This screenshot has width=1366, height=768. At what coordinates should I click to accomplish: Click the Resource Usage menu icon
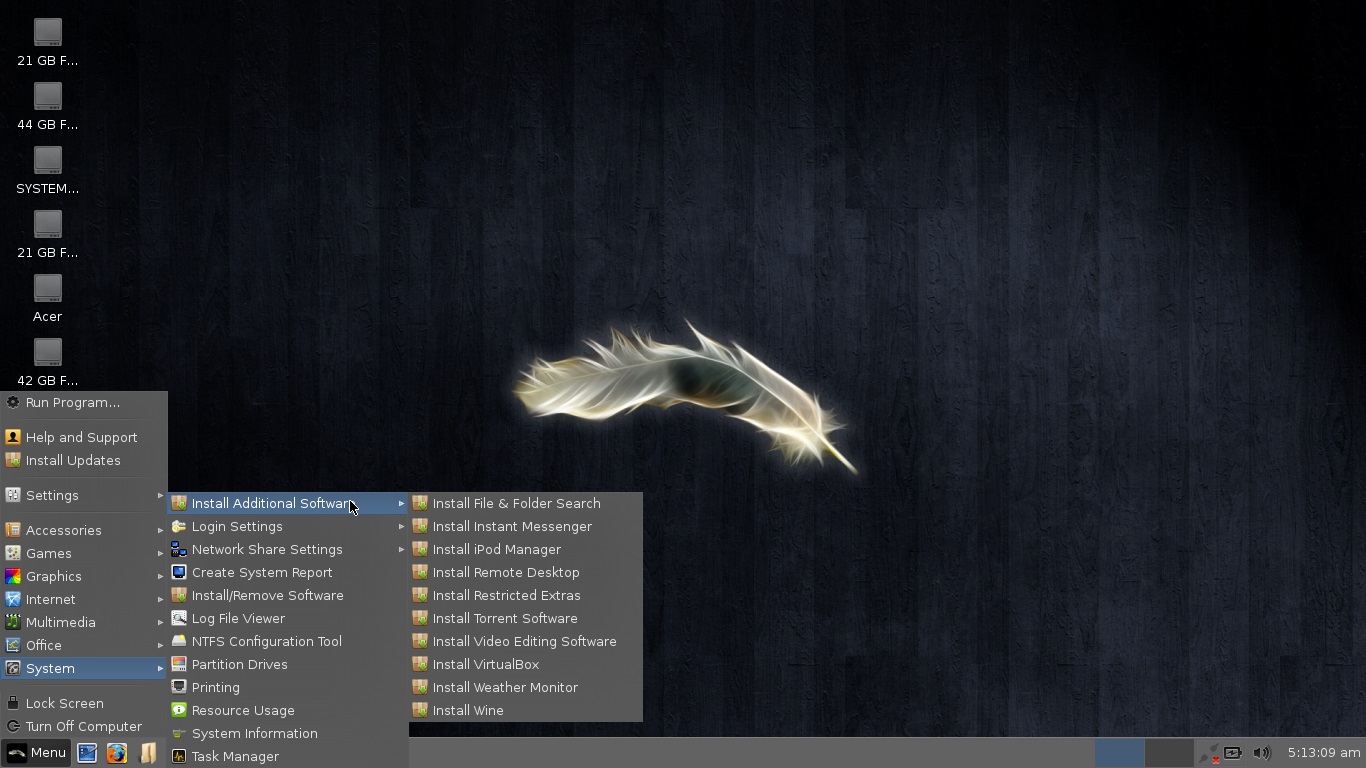pyautogui.click(x=179, y=710)
